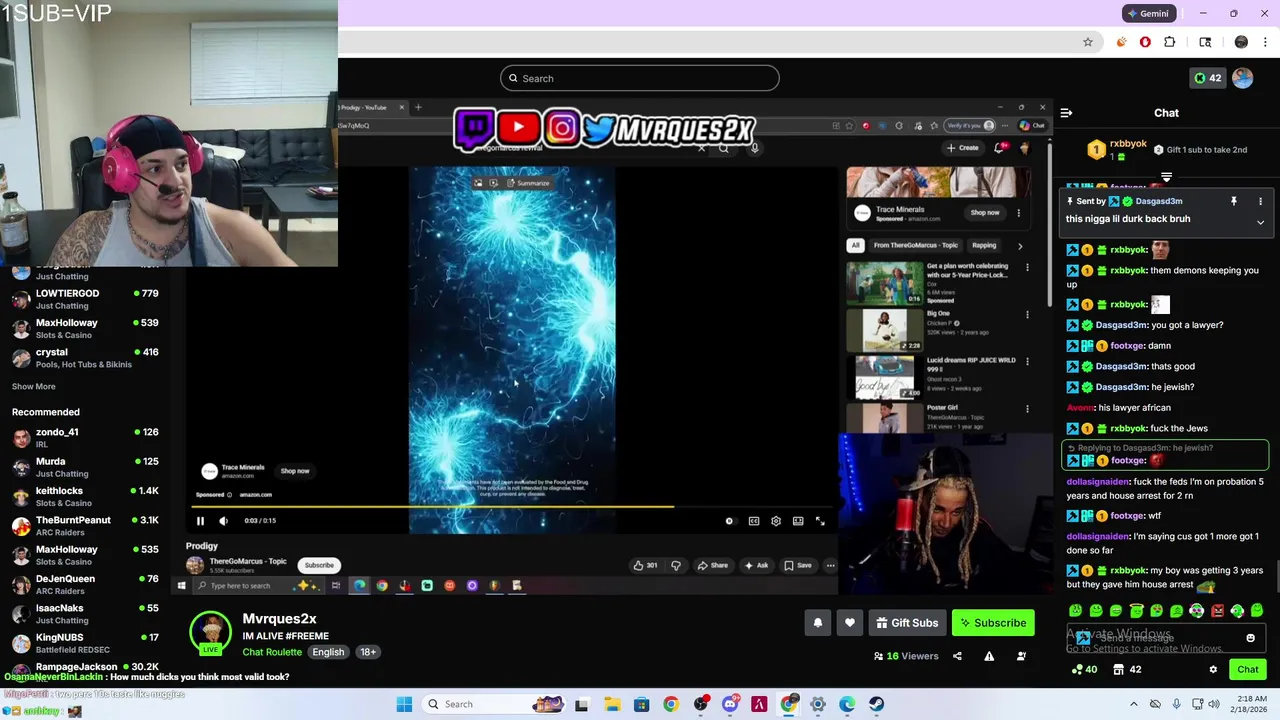Open LOWTIERGOD channel in sidebar

[85, 299]
